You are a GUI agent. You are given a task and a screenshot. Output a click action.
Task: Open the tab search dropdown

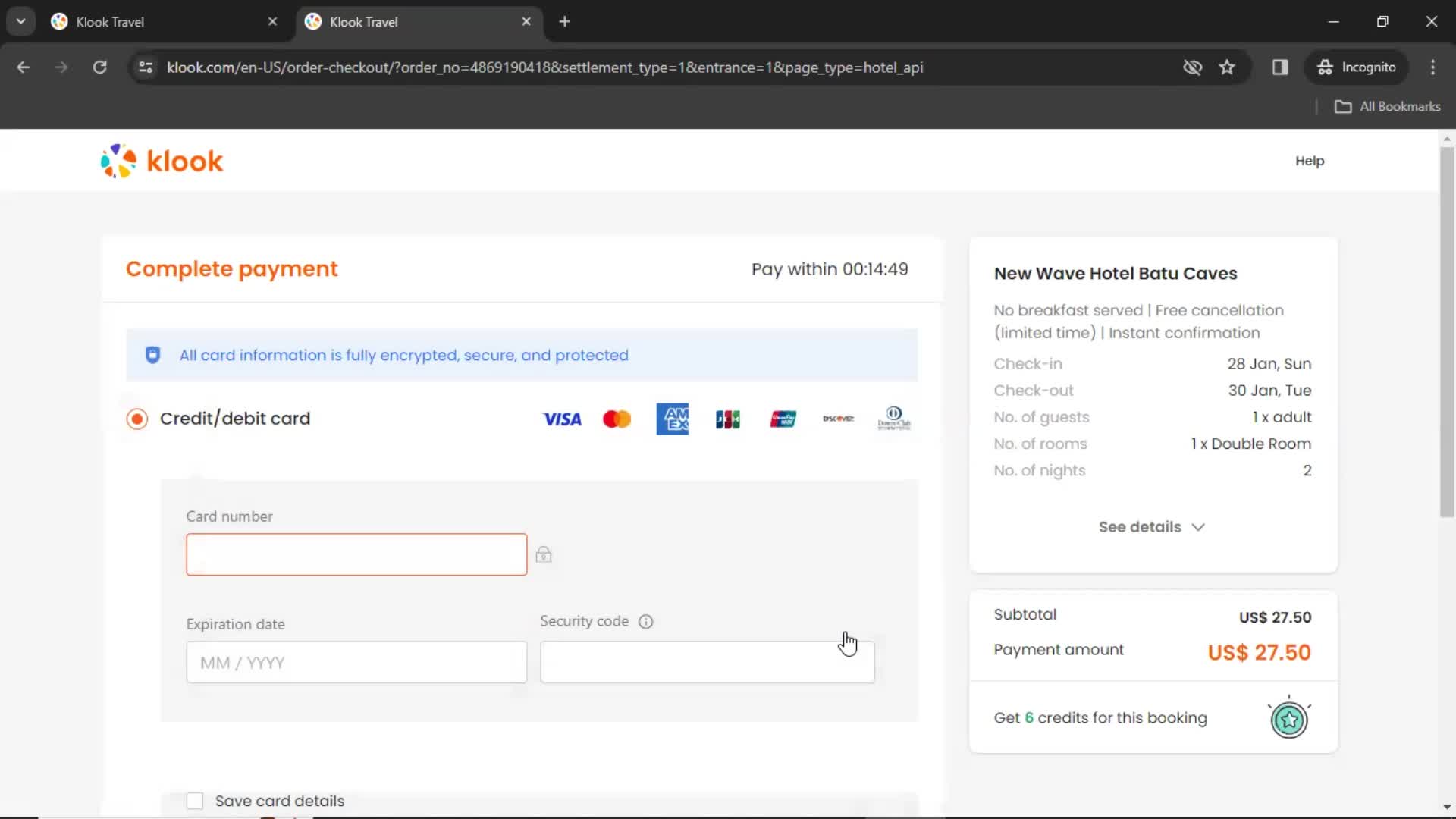21,22
